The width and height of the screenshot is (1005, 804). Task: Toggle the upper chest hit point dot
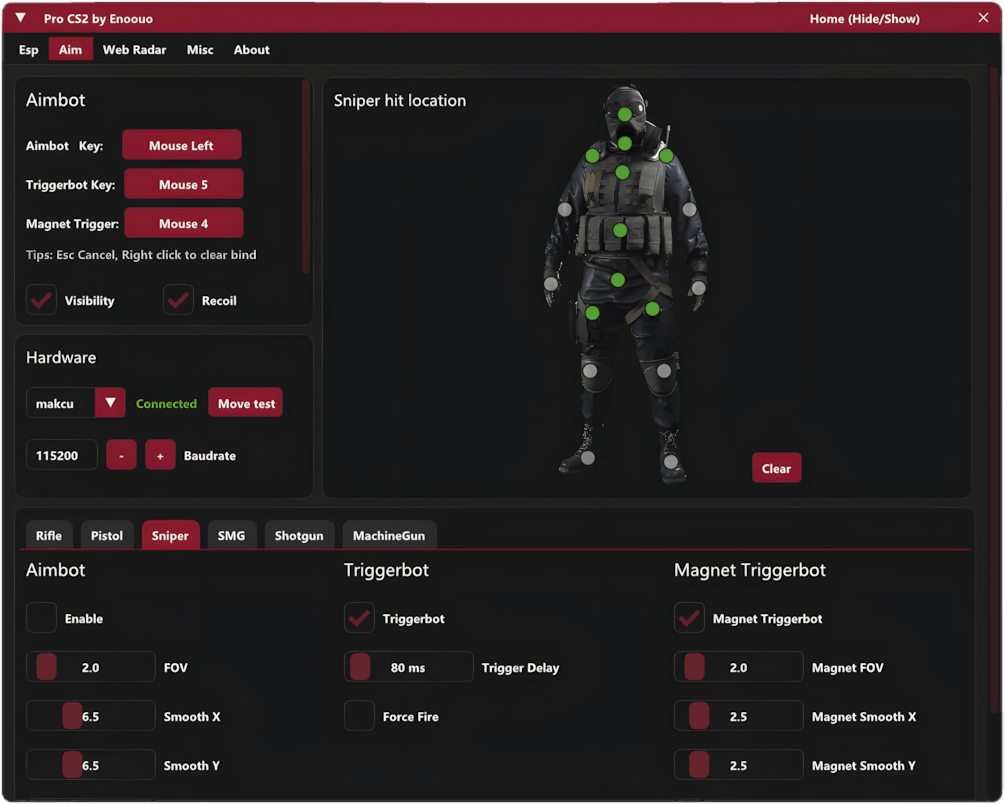[x=622, y=172]
